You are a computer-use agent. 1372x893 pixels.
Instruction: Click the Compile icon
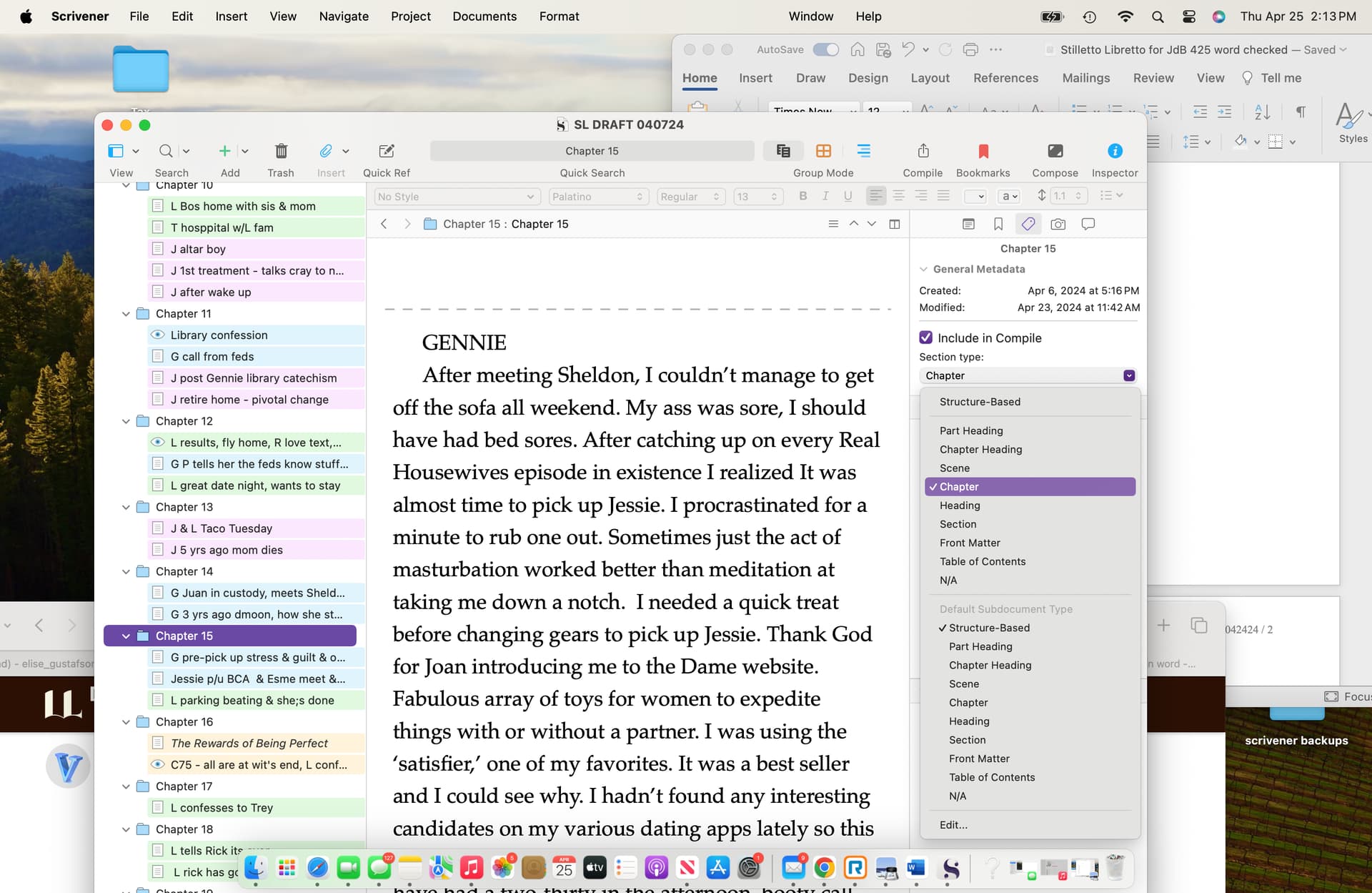[923, 151]
